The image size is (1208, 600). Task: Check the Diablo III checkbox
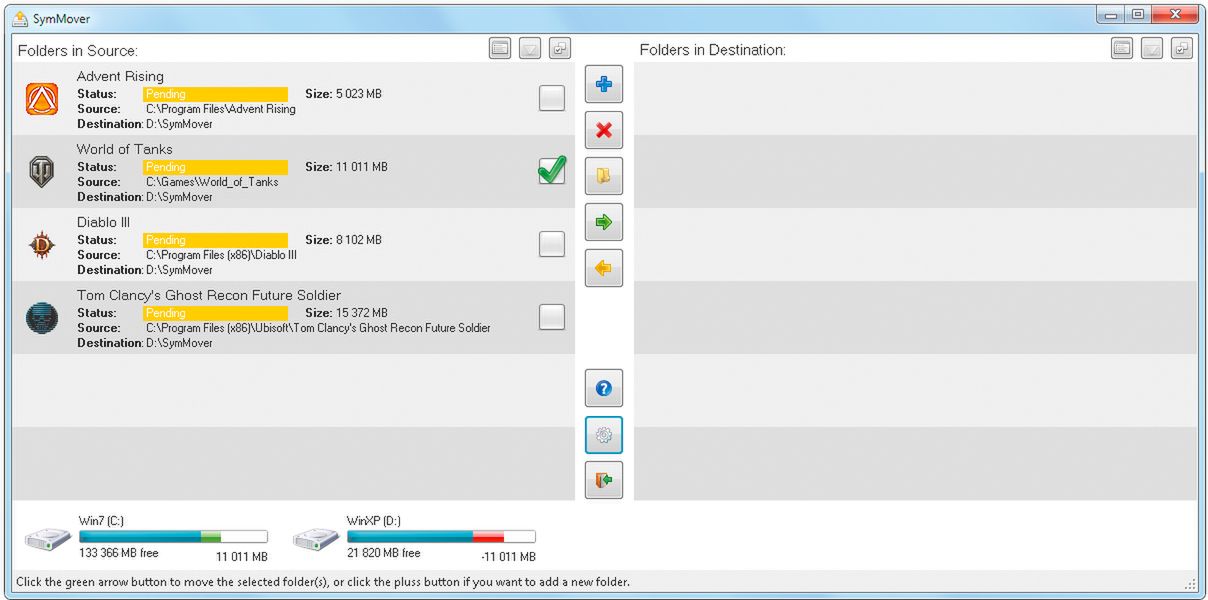tap(552, 244)
